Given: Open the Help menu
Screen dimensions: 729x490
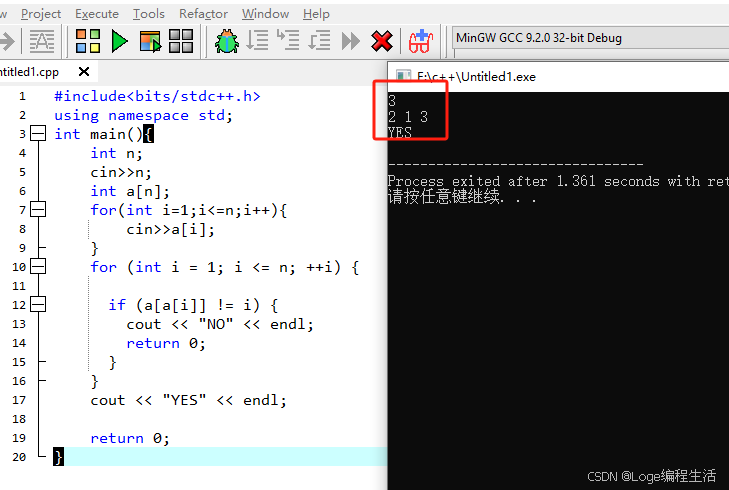Looking at the screenshot, I should (316, 14).
